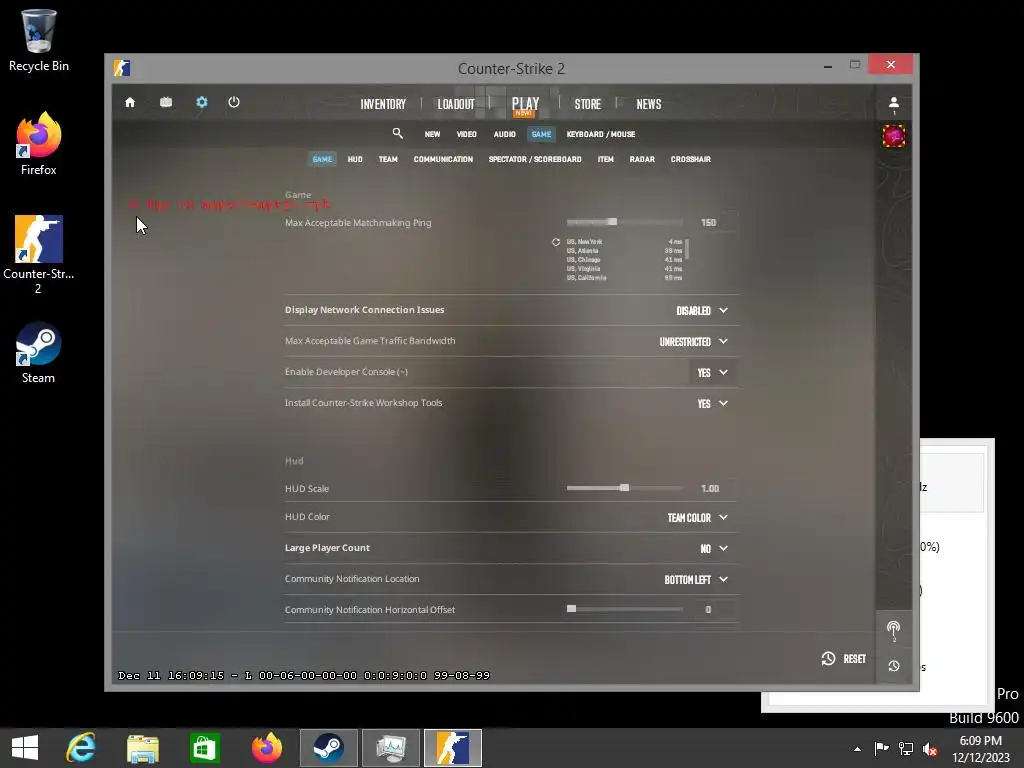The height and width of the screenshot is (768, 1024).
Task: Open the Loadout menu
Action: point(456,104)
